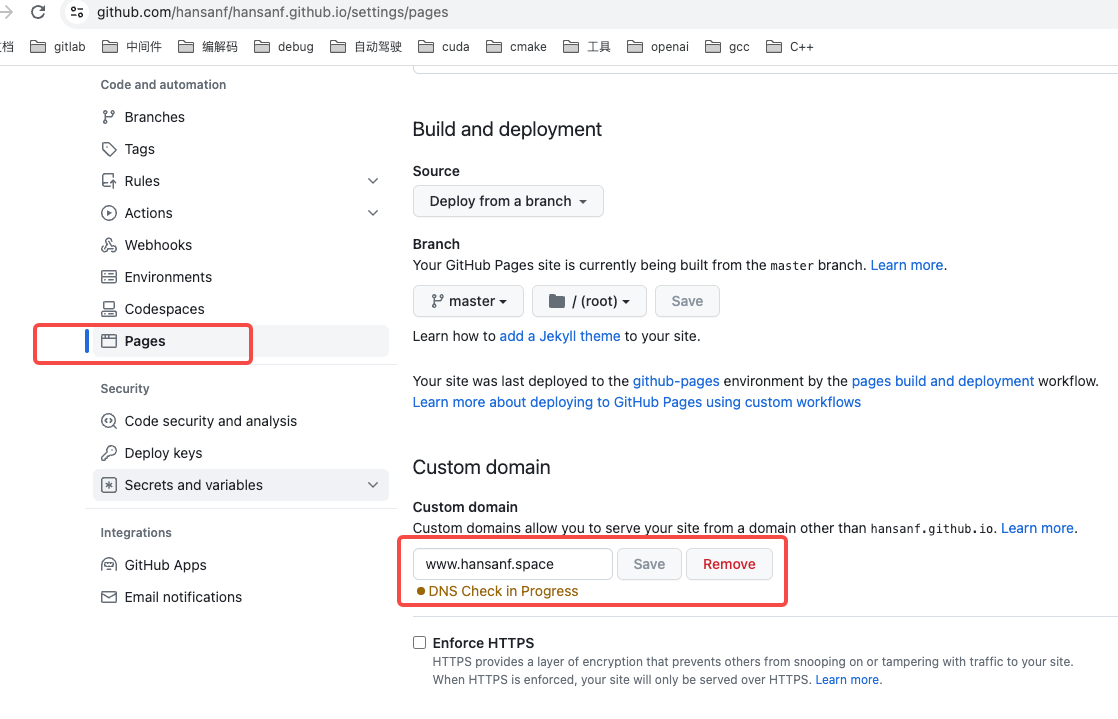Open the 编解码 bookmark folder
This screenshot has width=1118, height=719.
pyautogui.click(x=207, y=47)
